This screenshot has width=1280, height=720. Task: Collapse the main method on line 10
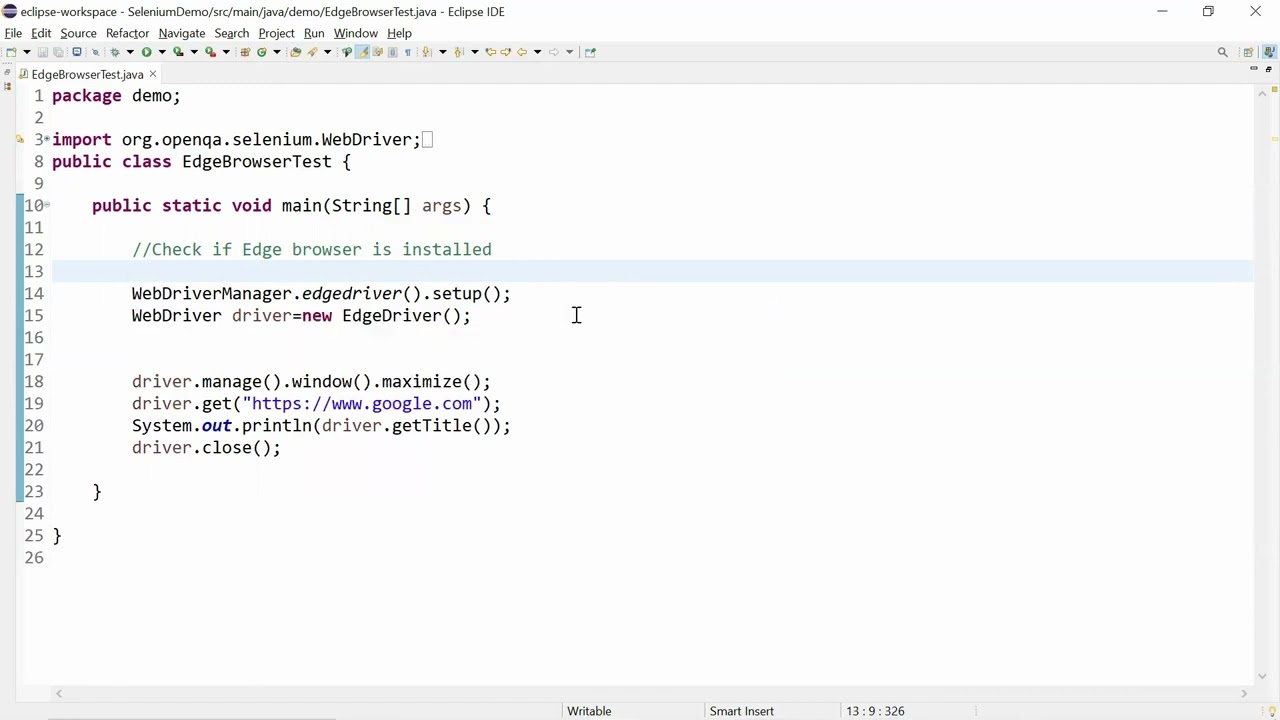[x=47, y=206]
